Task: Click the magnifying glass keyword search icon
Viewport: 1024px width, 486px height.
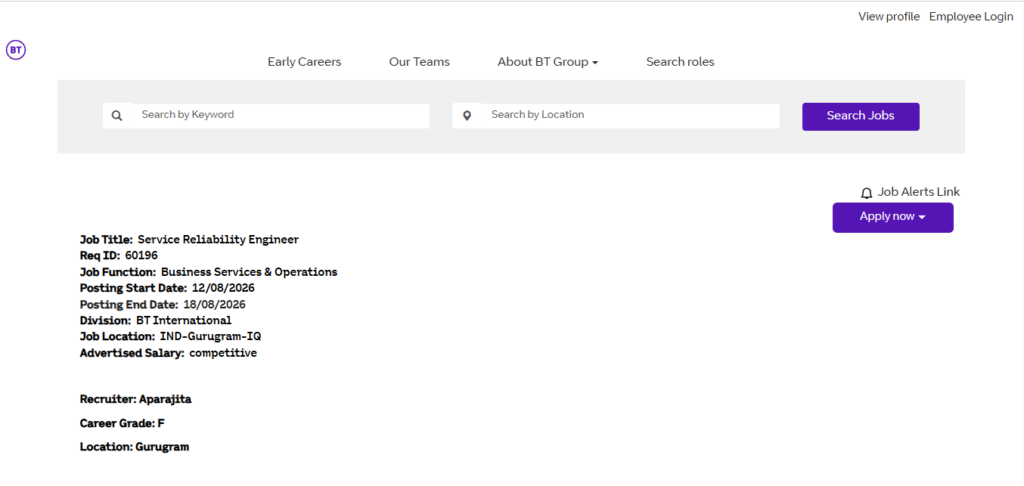Action: pos(117,116)
